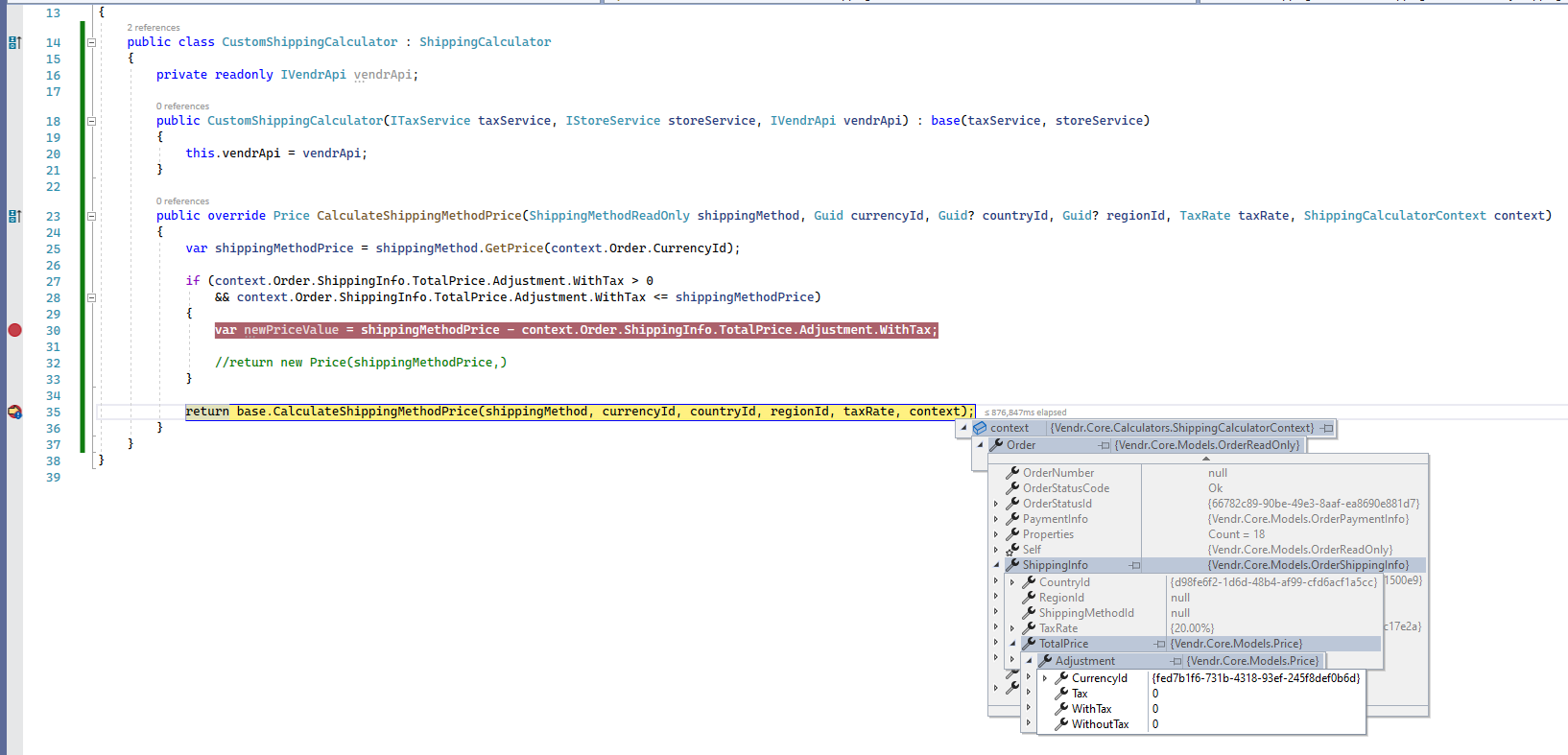1568x755 pixels.
Task: Collapse the if-block outline at line 28
Action: 92,297
